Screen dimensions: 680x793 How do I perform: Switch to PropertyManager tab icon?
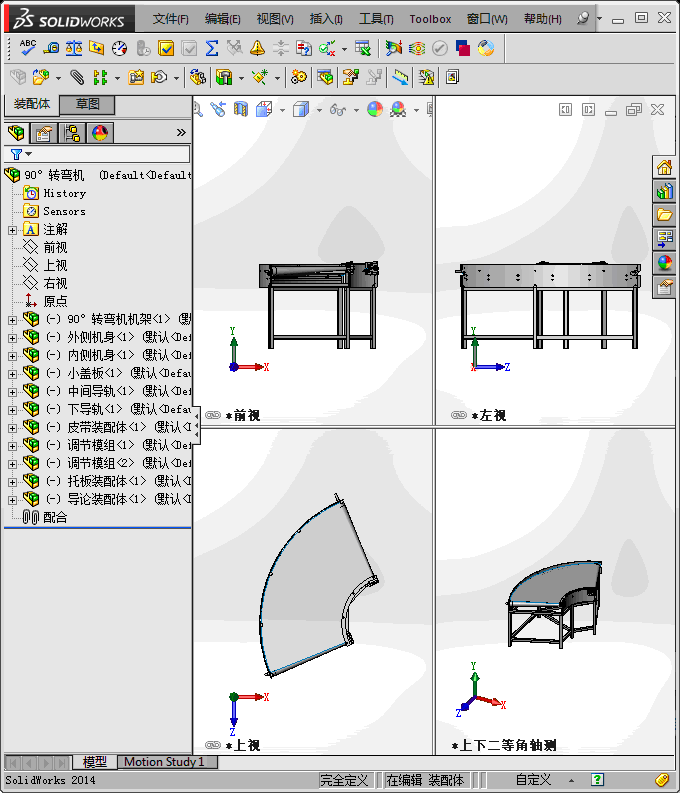(x=44, y=133)
